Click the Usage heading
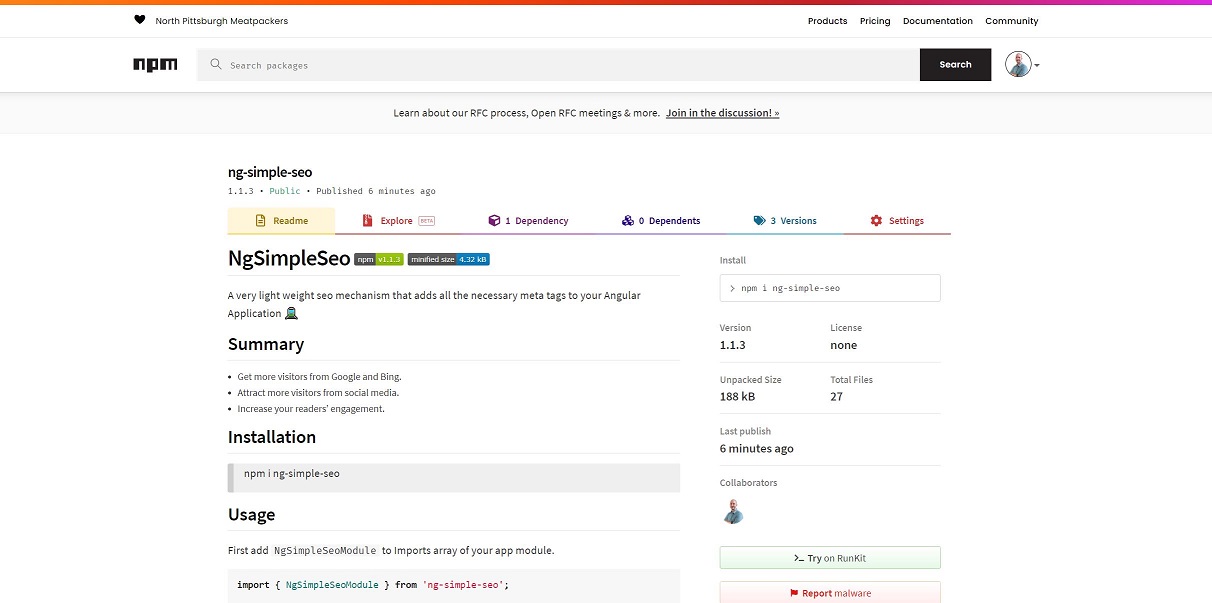The width and height of the screenshot is (1212, 603). (x=251, y=515)
